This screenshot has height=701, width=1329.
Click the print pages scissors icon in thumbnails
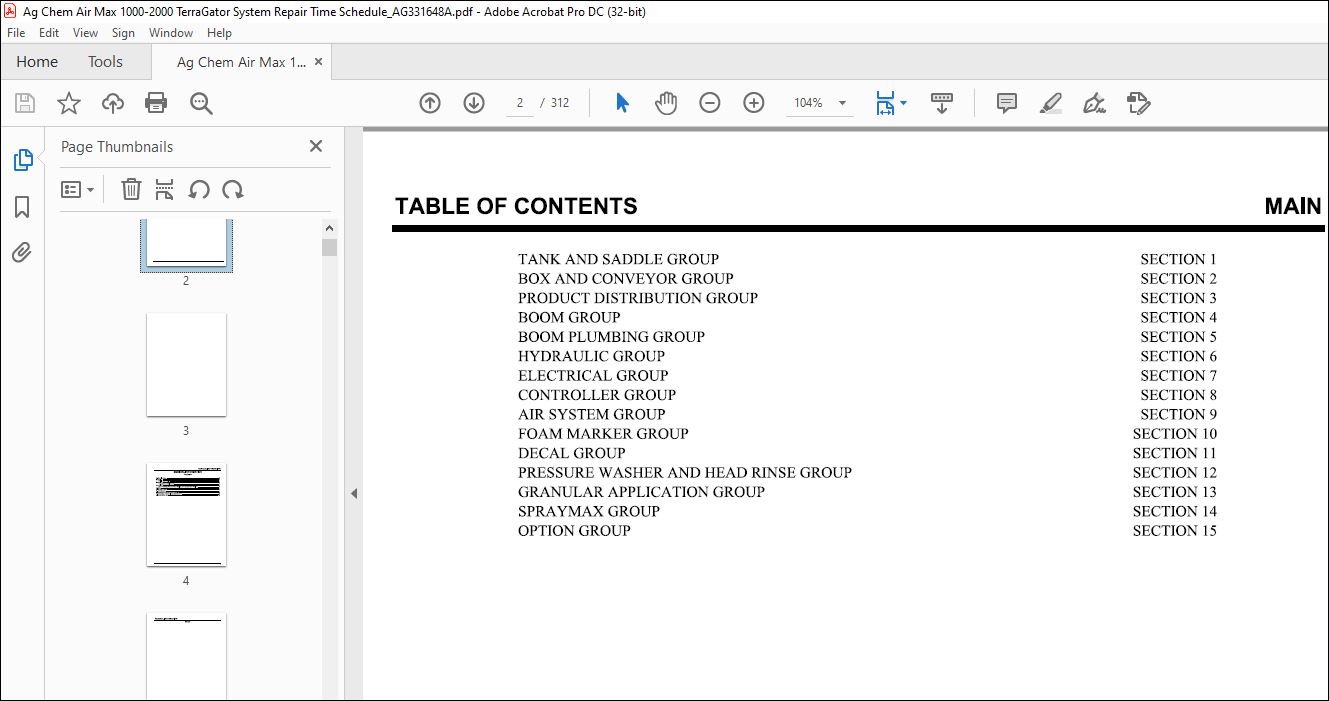pos(165,189)
